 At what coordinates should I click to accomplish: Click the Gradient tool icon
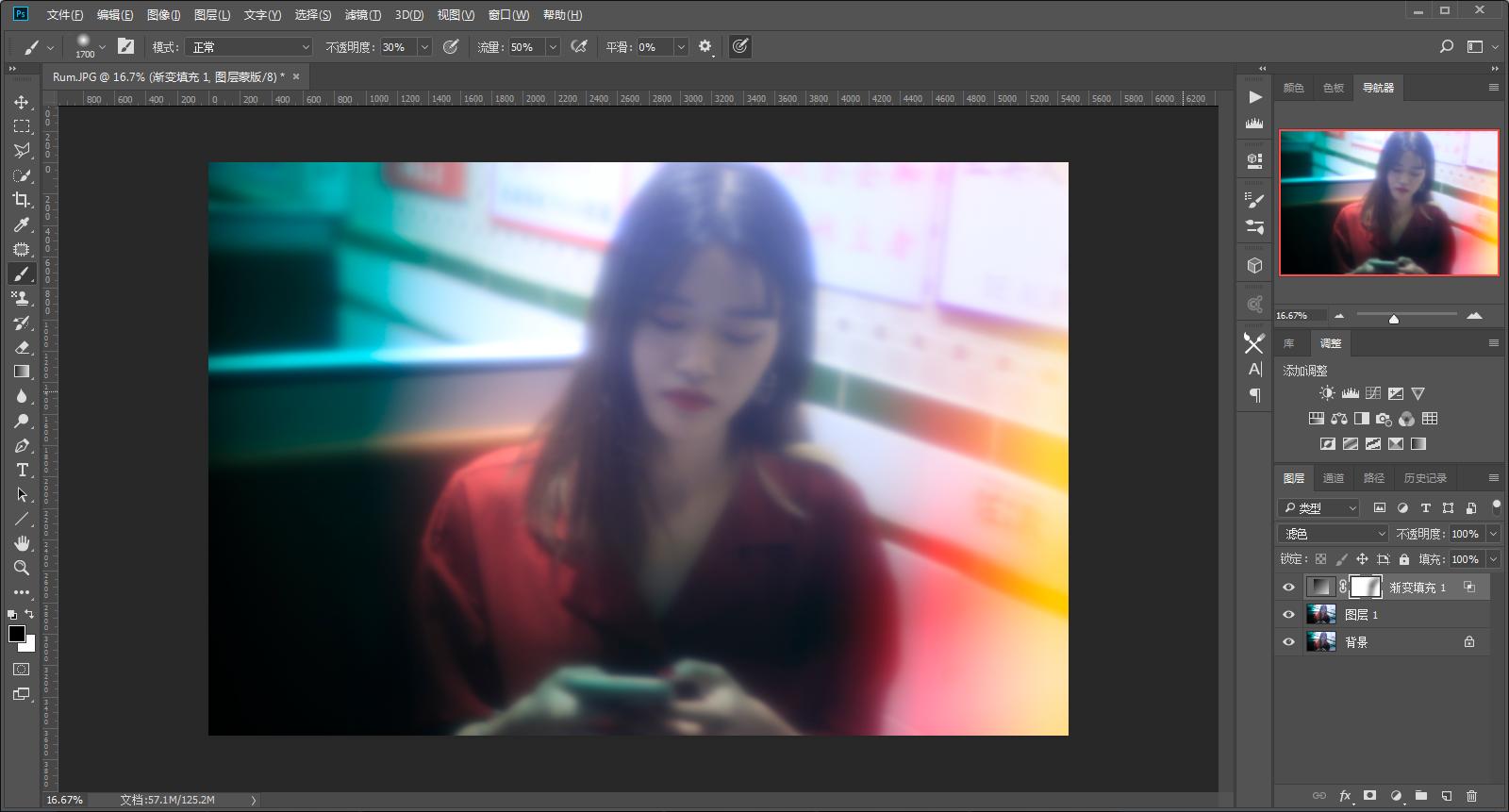[22, 372]
